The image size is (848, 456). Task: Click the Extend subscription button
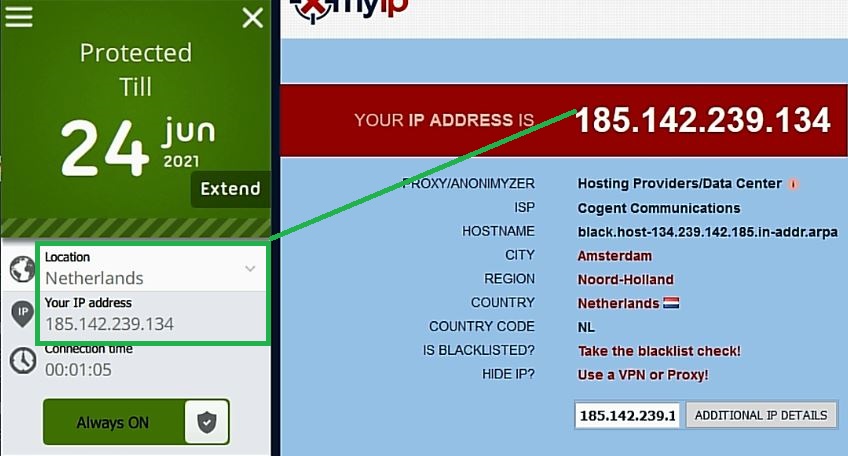[x=230, y=189]
